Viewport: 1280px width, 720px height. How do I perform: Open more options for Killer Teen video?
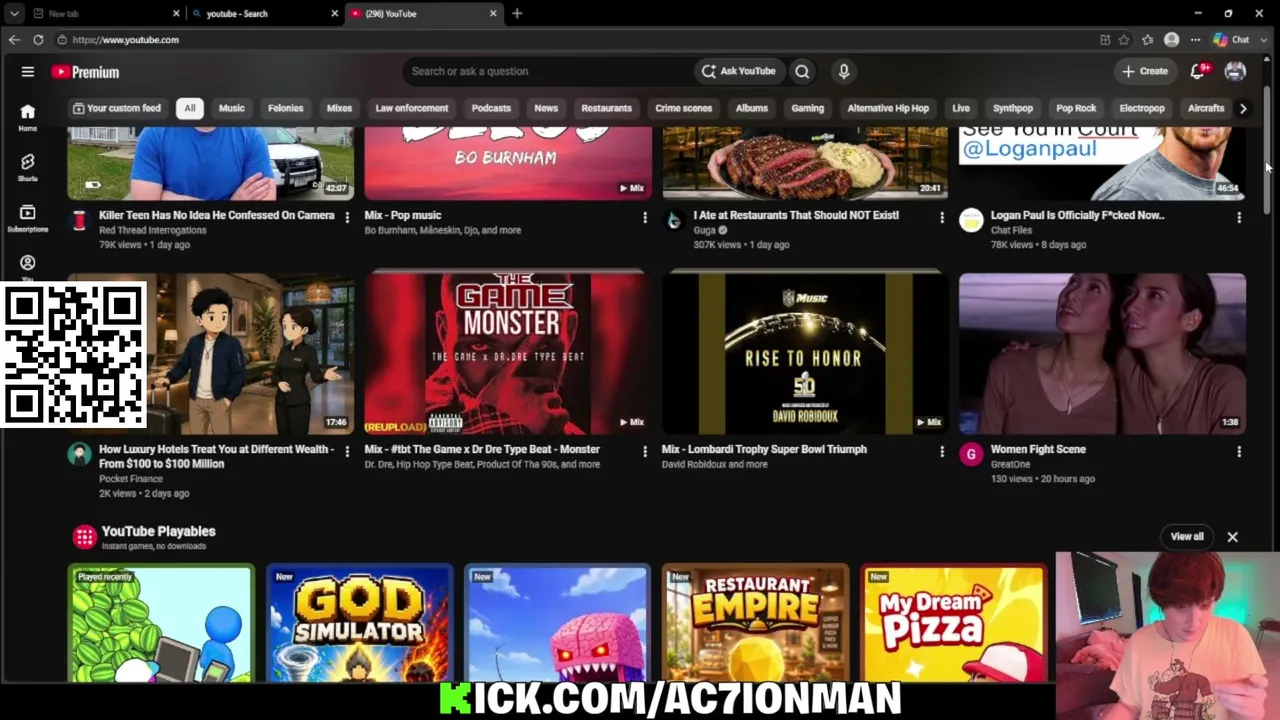(x=347, y=217)
